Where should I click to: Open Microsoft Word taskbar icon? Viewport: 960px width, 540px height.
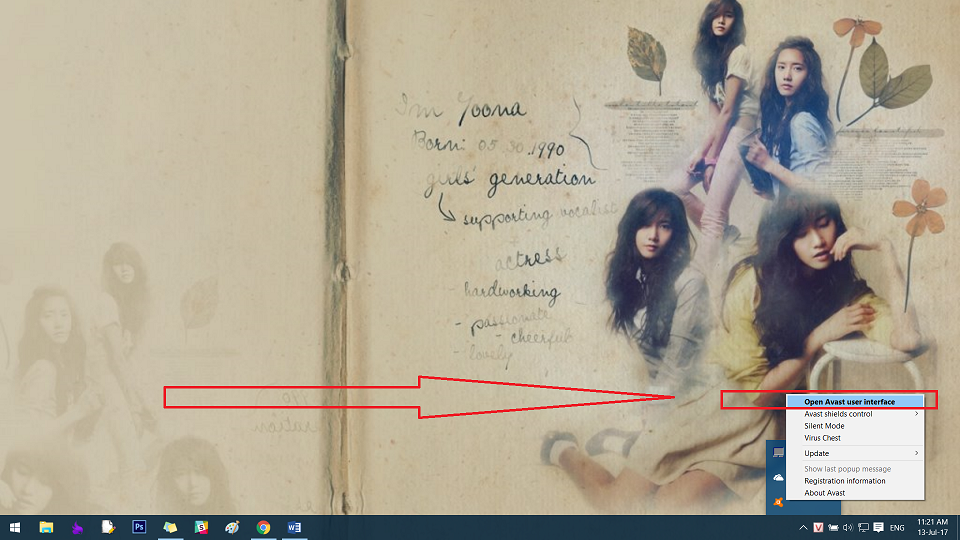[x=294, y=527]
